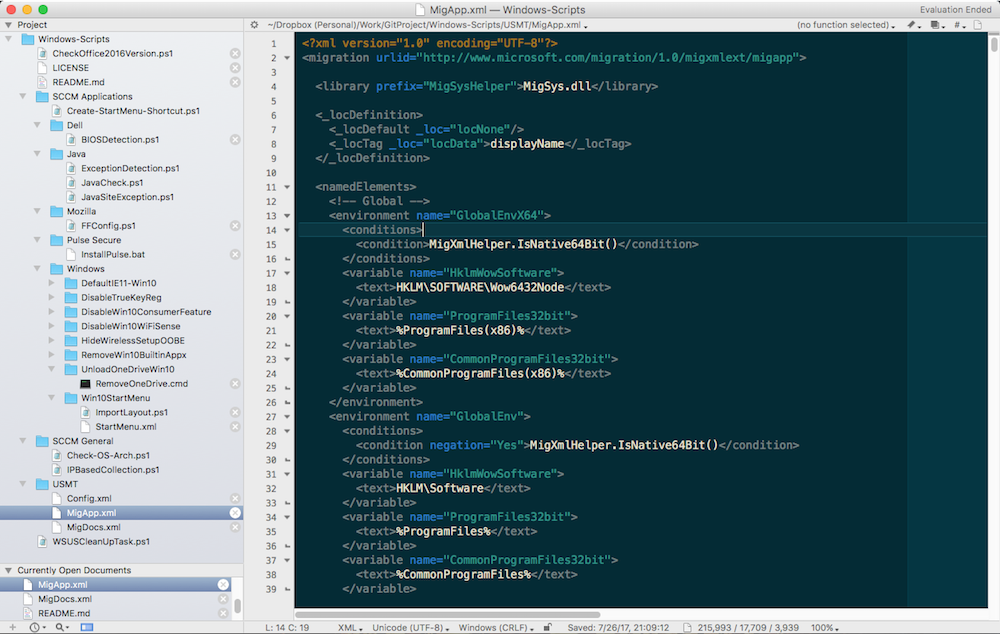1000x634 pixels.
Task: Click the horizontal scrollbar under the editor
Action: (448, 614)
